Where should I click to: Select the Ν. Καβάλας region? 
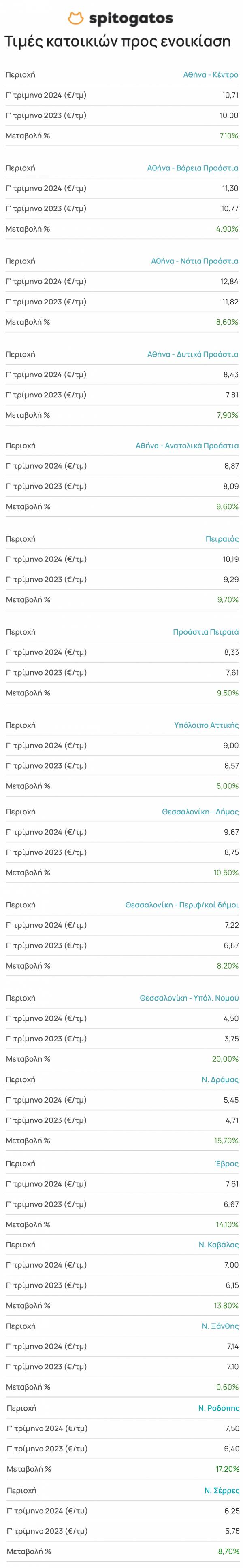coord(218,1244)
